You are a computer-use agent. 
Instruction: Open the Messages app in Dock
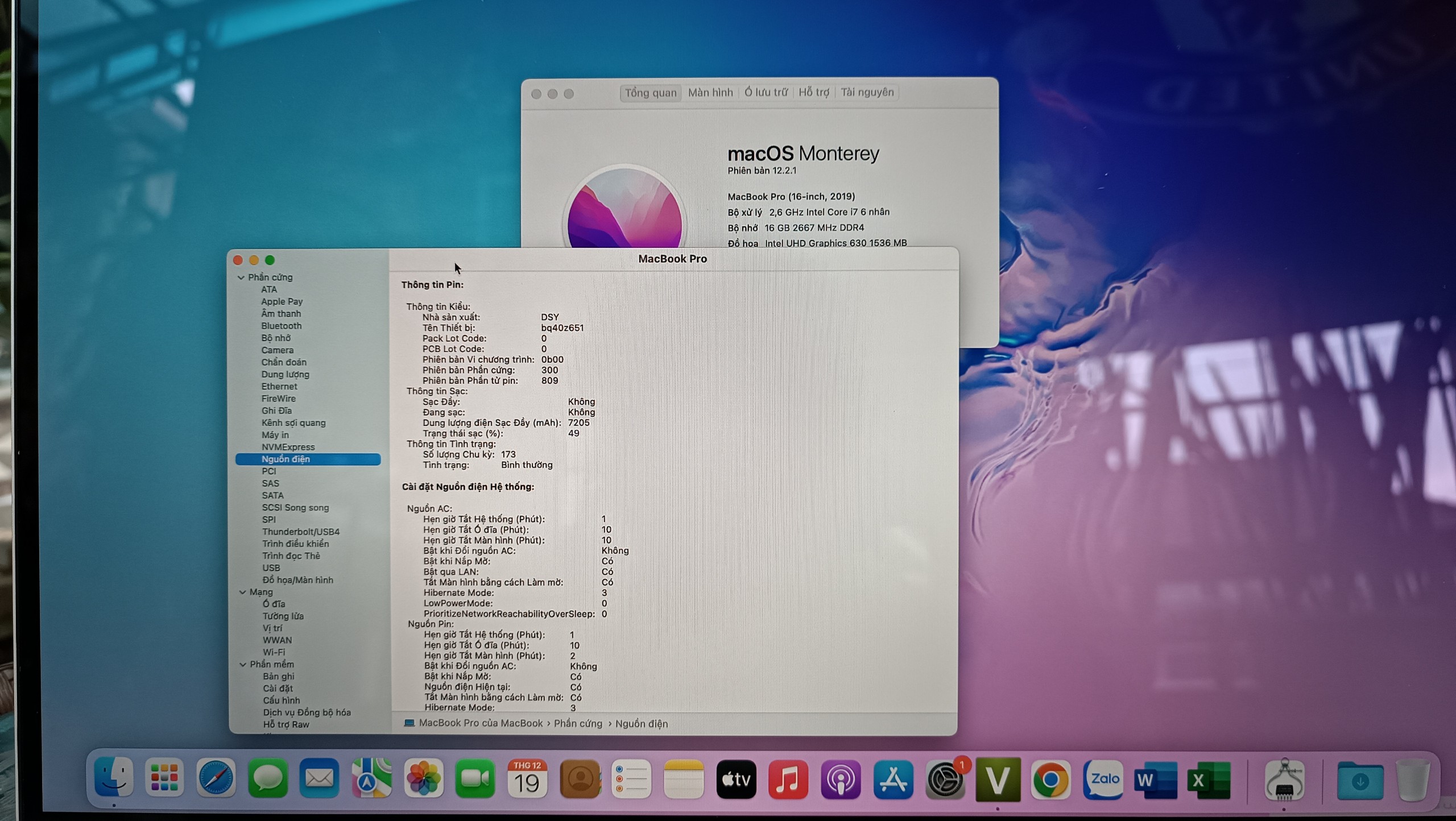click(268, 778)
